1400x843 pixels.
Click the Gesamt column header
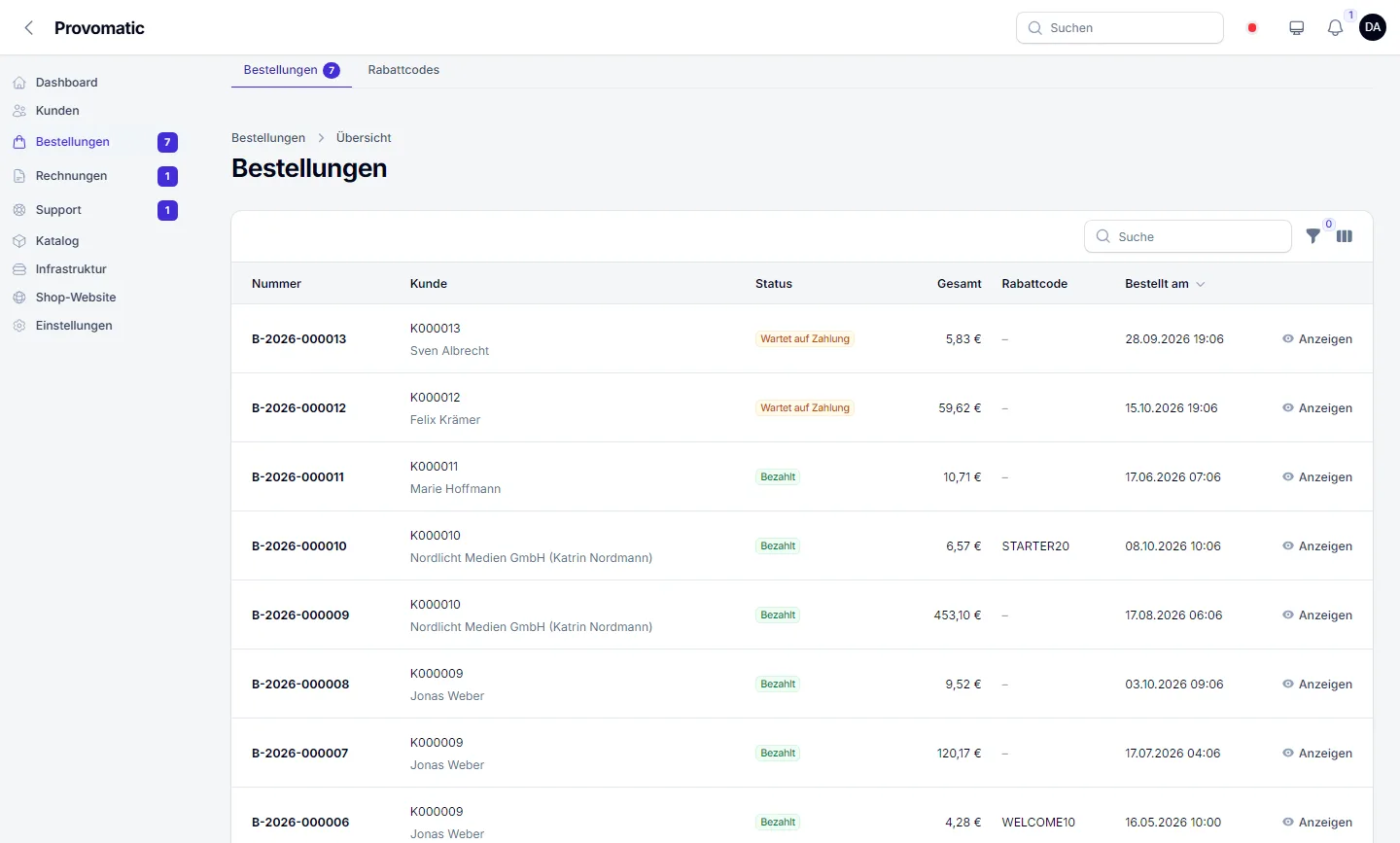pyautogui.click(x=959, y=284)
